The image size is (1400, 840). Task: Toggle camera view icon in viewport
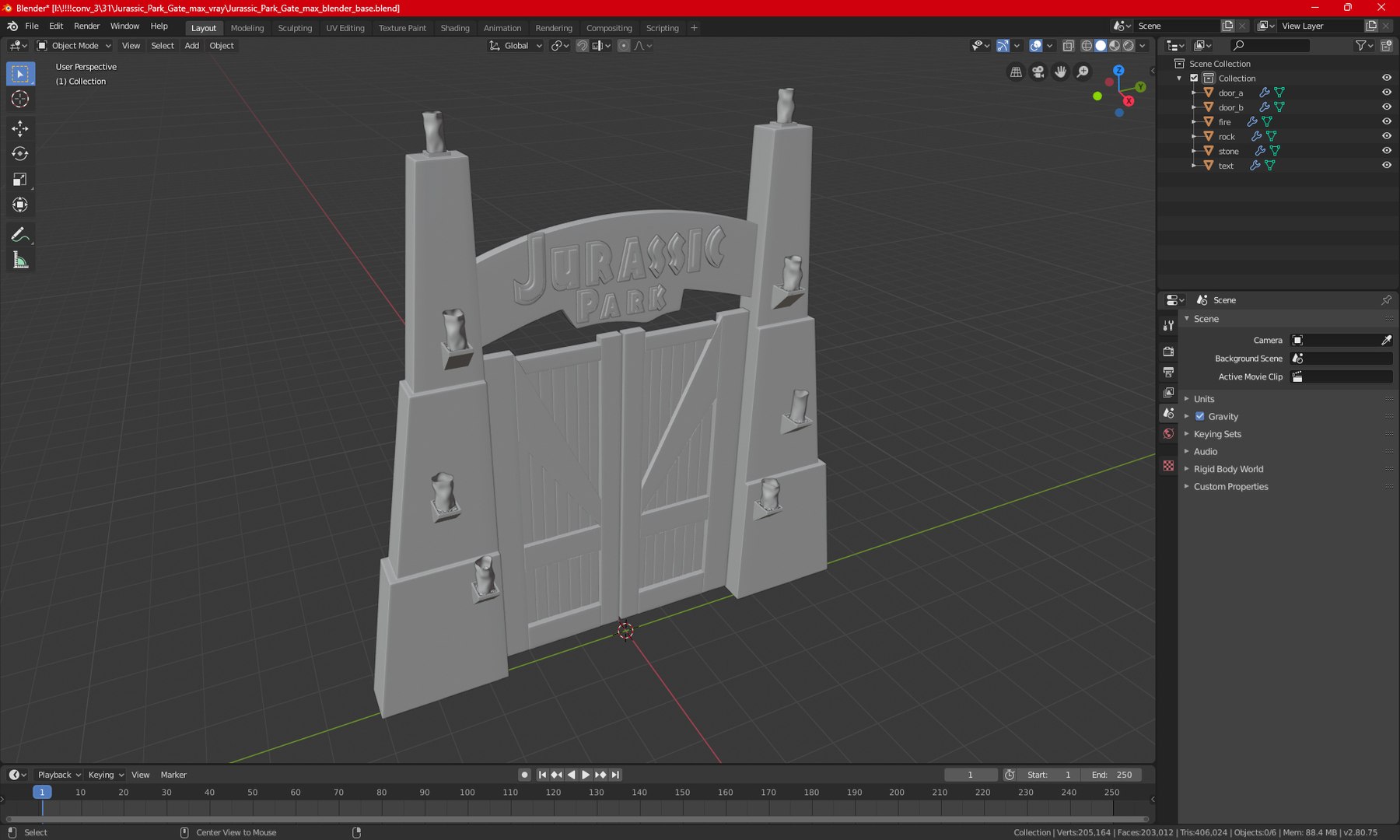pyautogui.click(x=1038, y=72)
